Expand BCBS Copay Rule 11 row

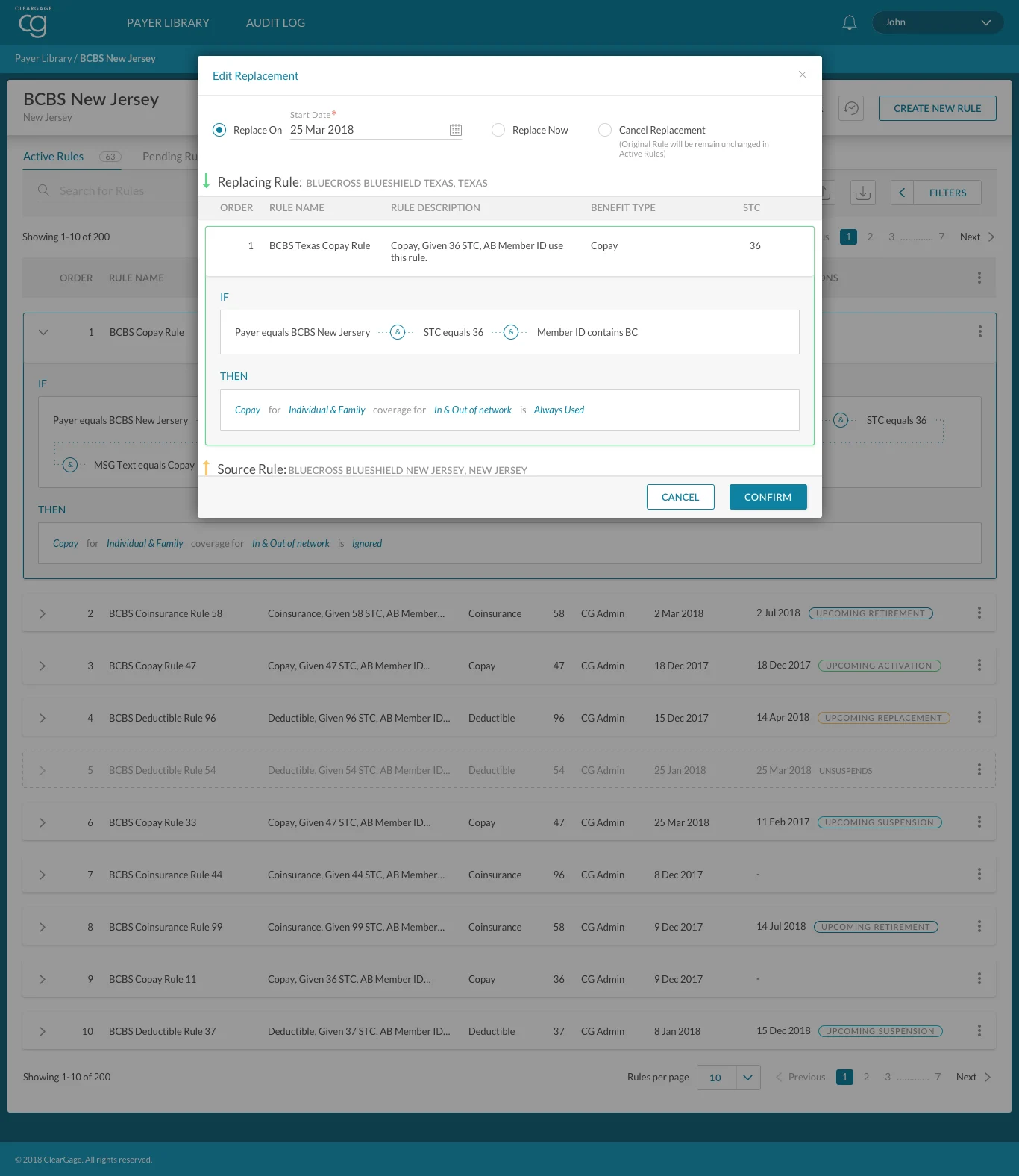click(x=43, y=979)
